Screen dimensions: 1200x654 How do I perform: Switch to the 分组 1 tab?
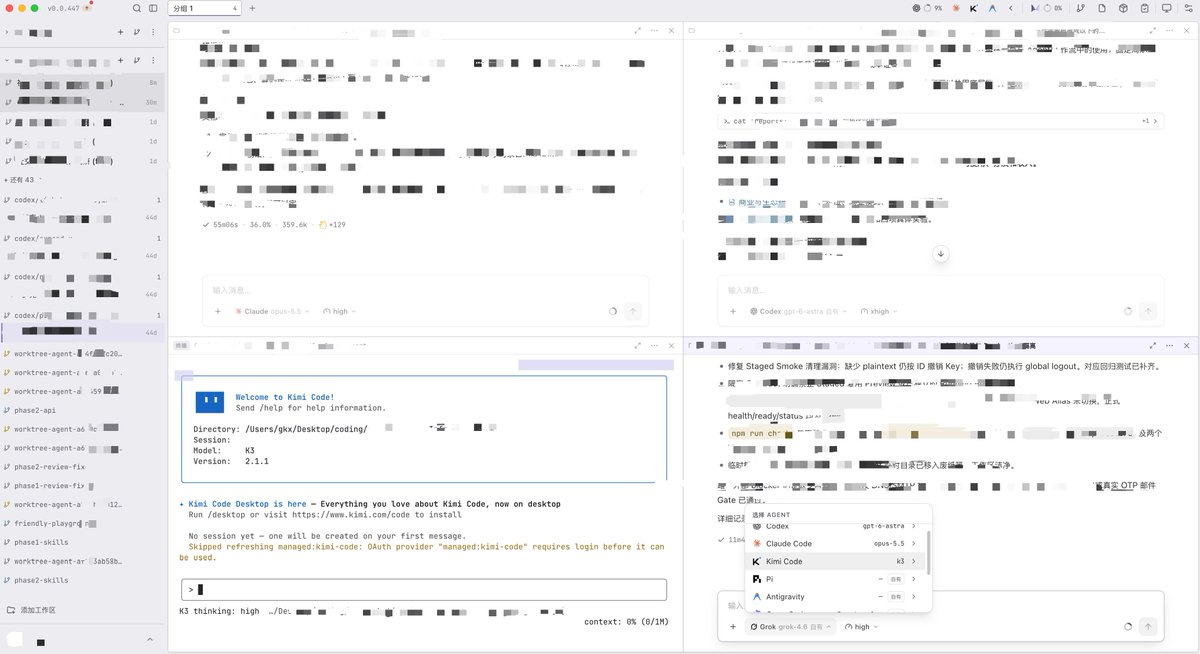204,8
